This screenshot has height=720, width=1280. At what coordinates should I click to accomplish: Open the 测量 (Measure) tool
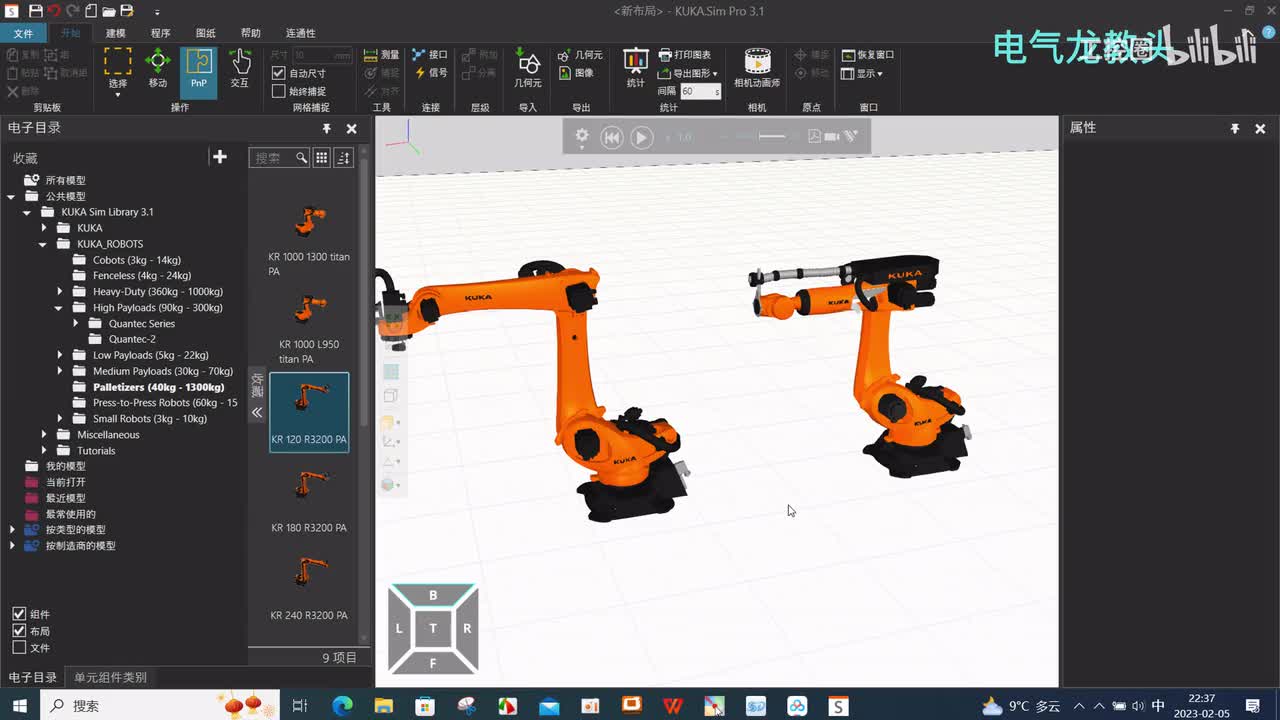coord(381,55)
